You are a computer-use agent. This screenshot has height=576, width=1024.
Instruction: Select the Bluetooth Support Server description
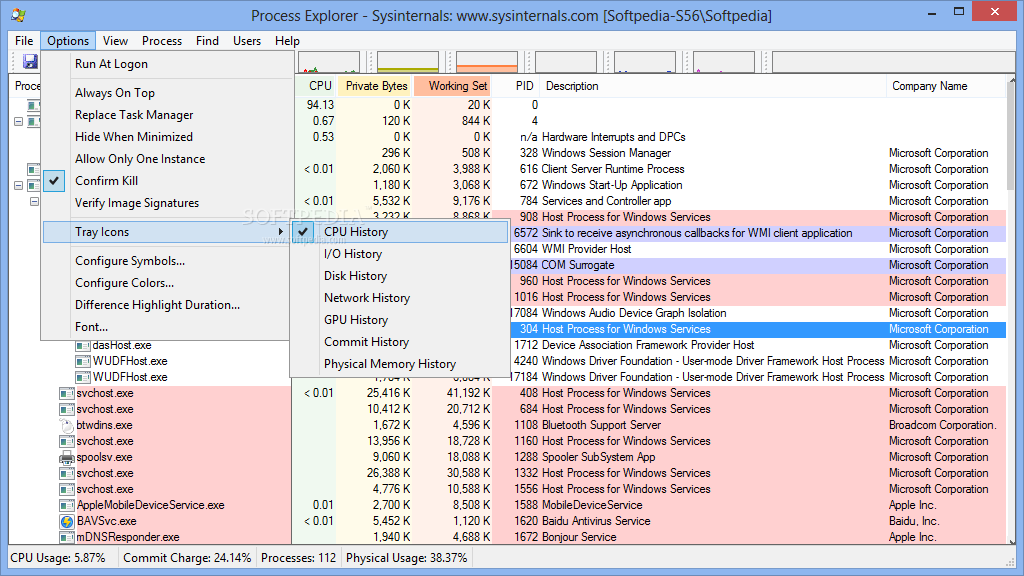[x=601, y=425]
